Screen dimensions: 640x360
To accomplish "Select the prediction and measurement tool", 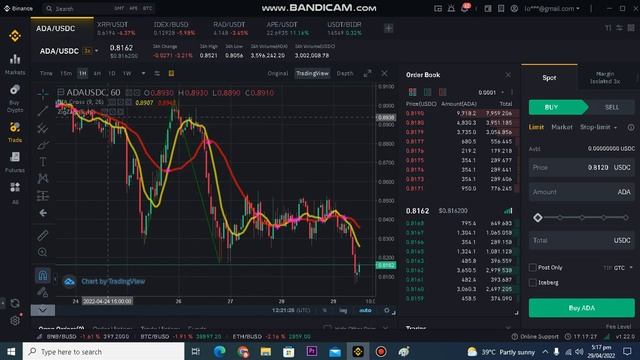I will (x=43, y=196).
